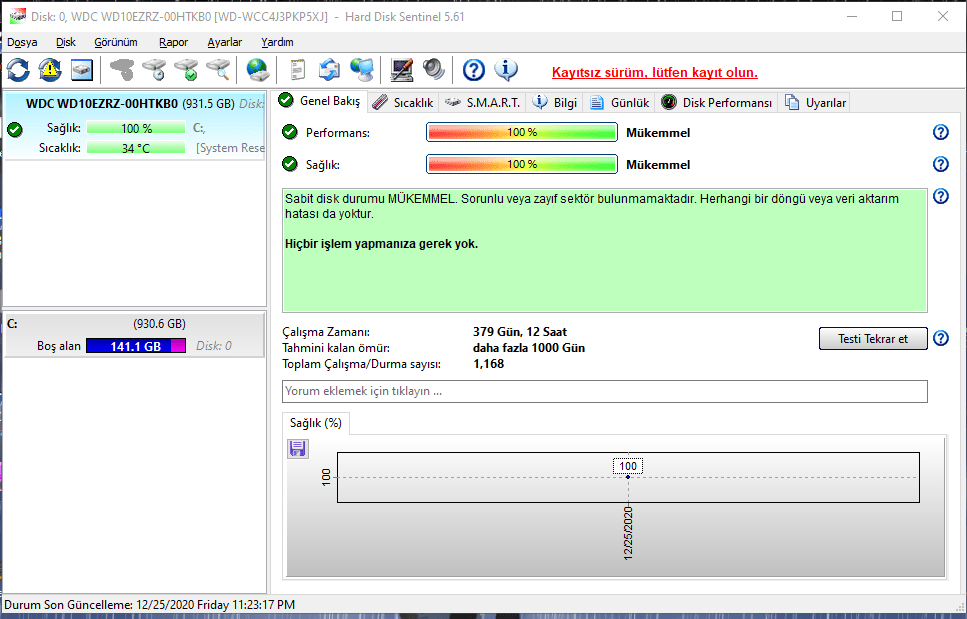Click the Performans 100 % gradient bar
The image size is (967, 619).
522,132
